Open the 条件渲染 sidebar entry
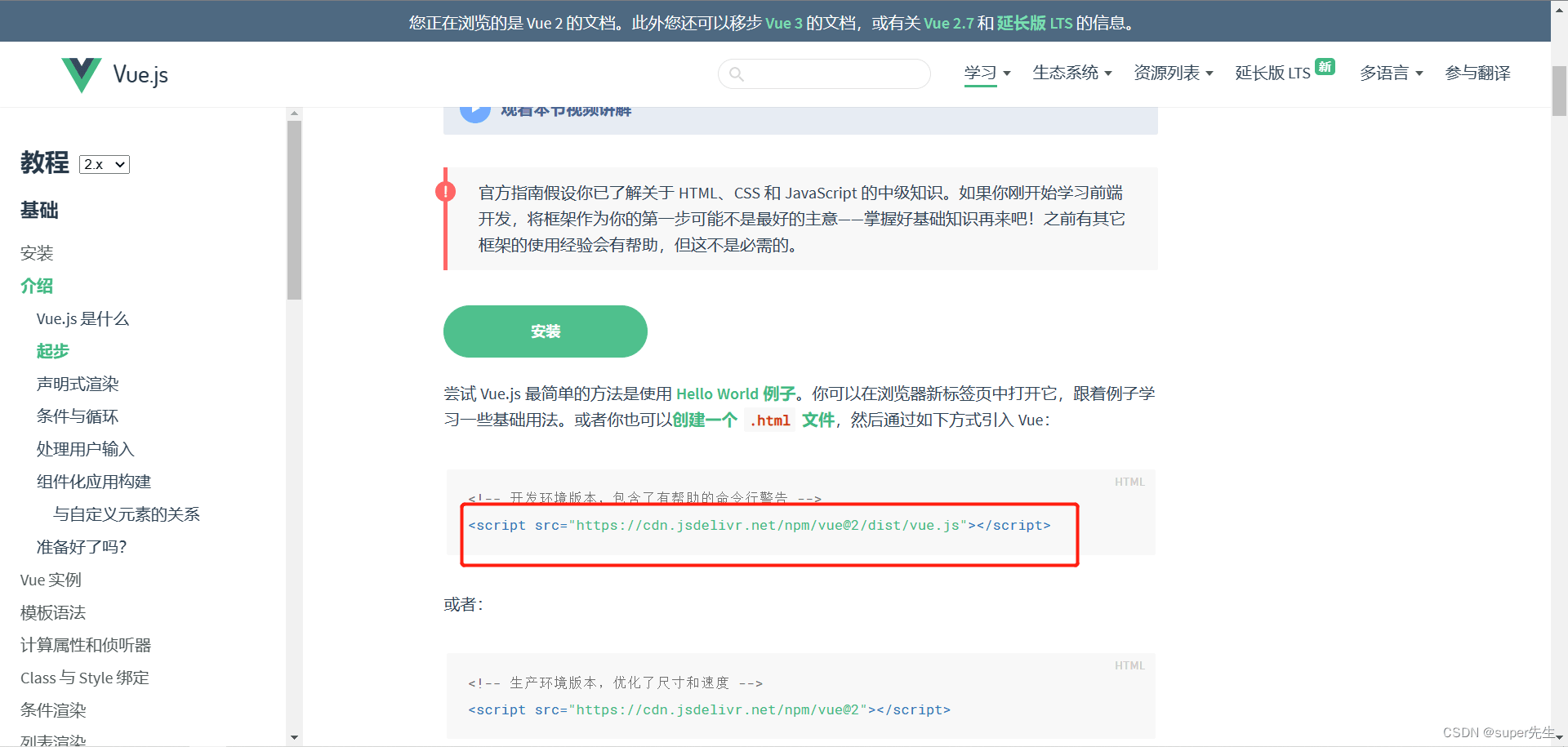The height and width of the screenshot is (747, 1568). [x=52, y=710]
